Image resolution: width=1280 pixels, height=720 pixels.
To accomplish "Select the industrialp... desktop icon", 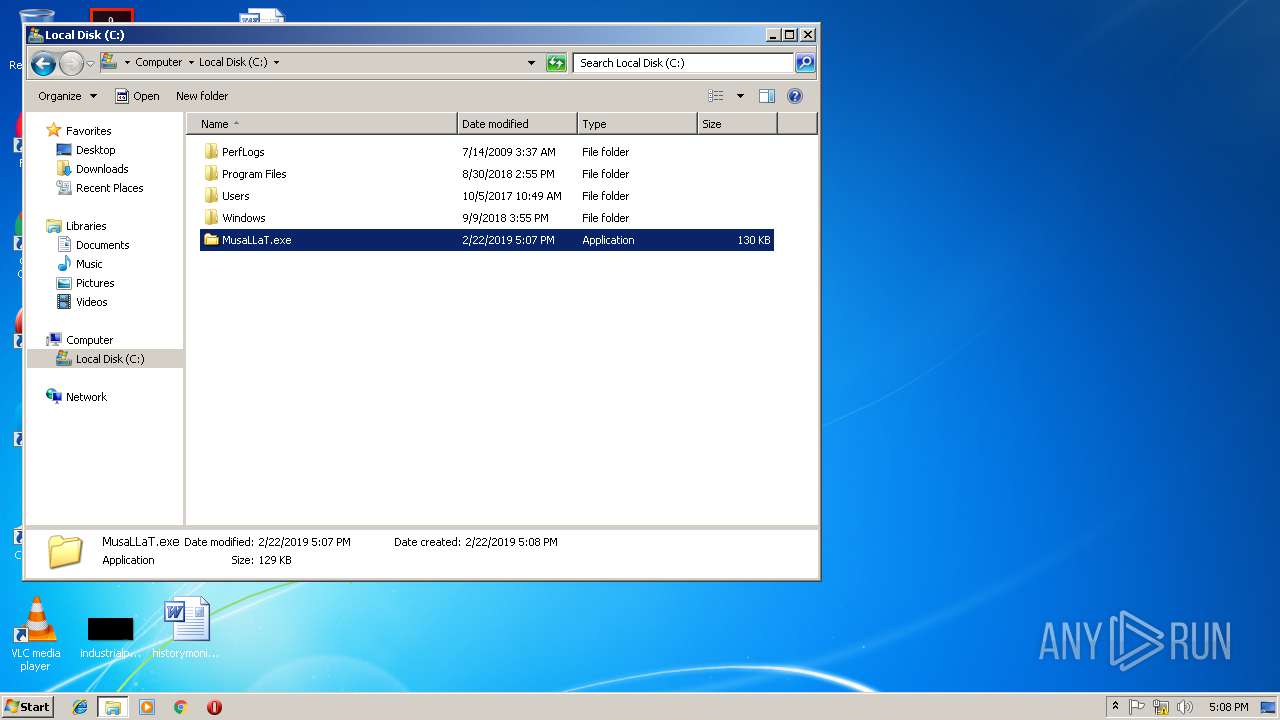I will coord(110,637).
